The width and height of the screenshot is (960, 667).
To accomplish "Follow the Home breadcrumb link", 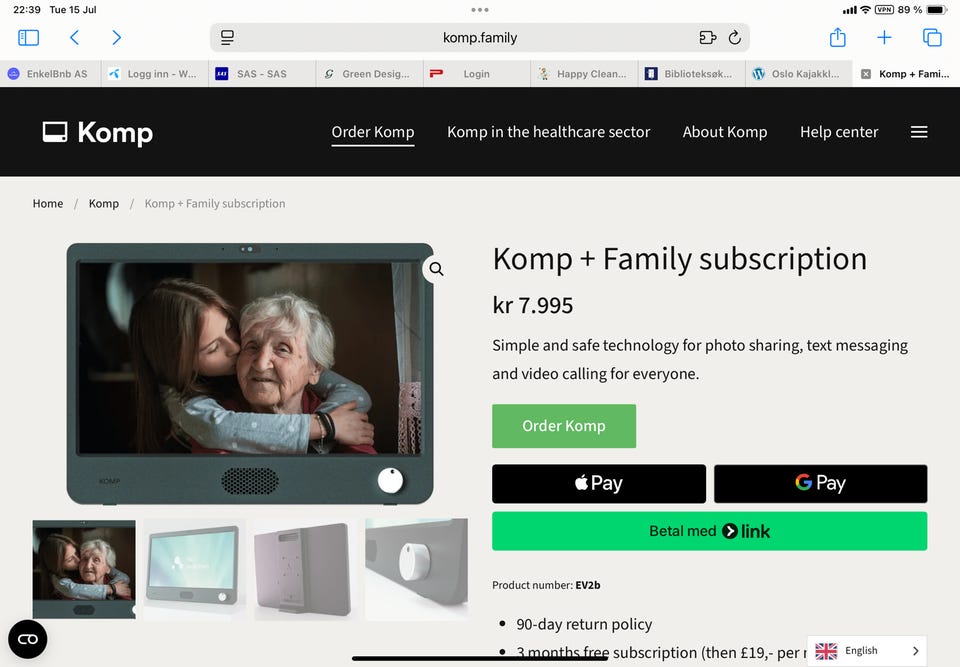I will click(48, 204).
